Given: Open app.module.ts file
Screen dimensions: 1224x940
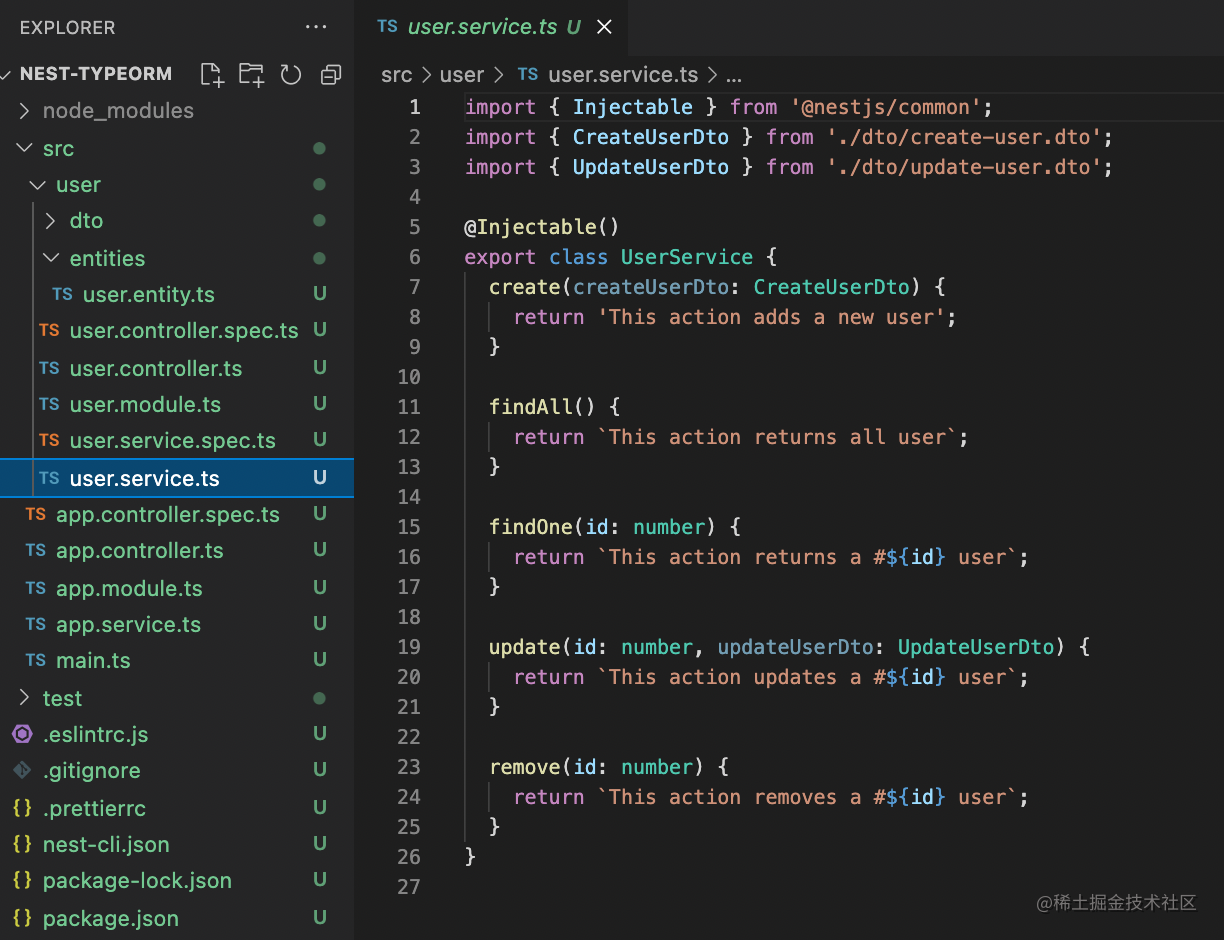Looking at the screenshot, I should click(x=129, y=588).
